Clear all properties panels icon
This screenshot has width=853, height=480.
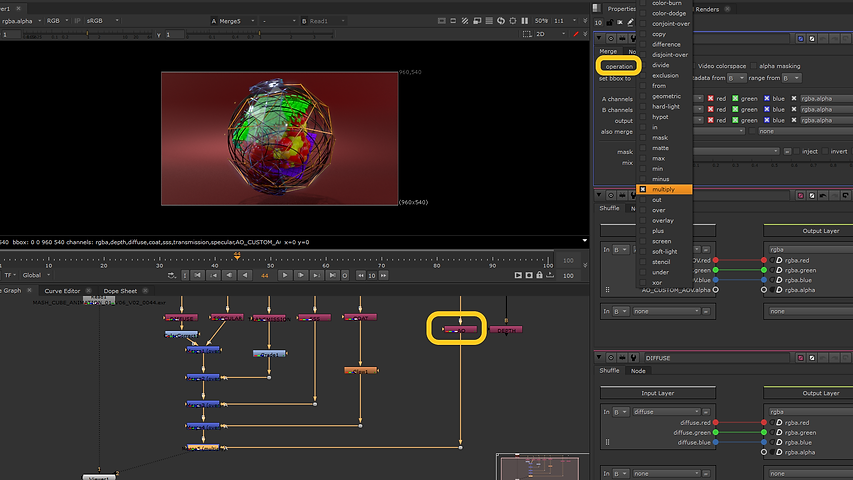coord(620,22)
